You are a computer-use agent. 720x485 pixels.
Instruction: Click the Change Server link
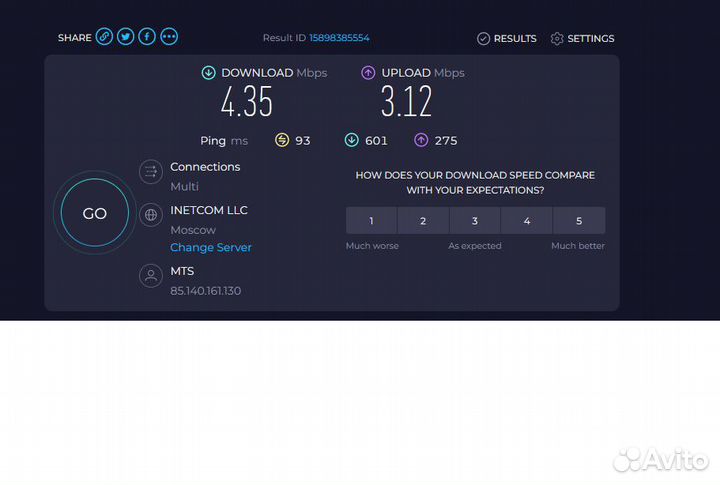[210, 247]
